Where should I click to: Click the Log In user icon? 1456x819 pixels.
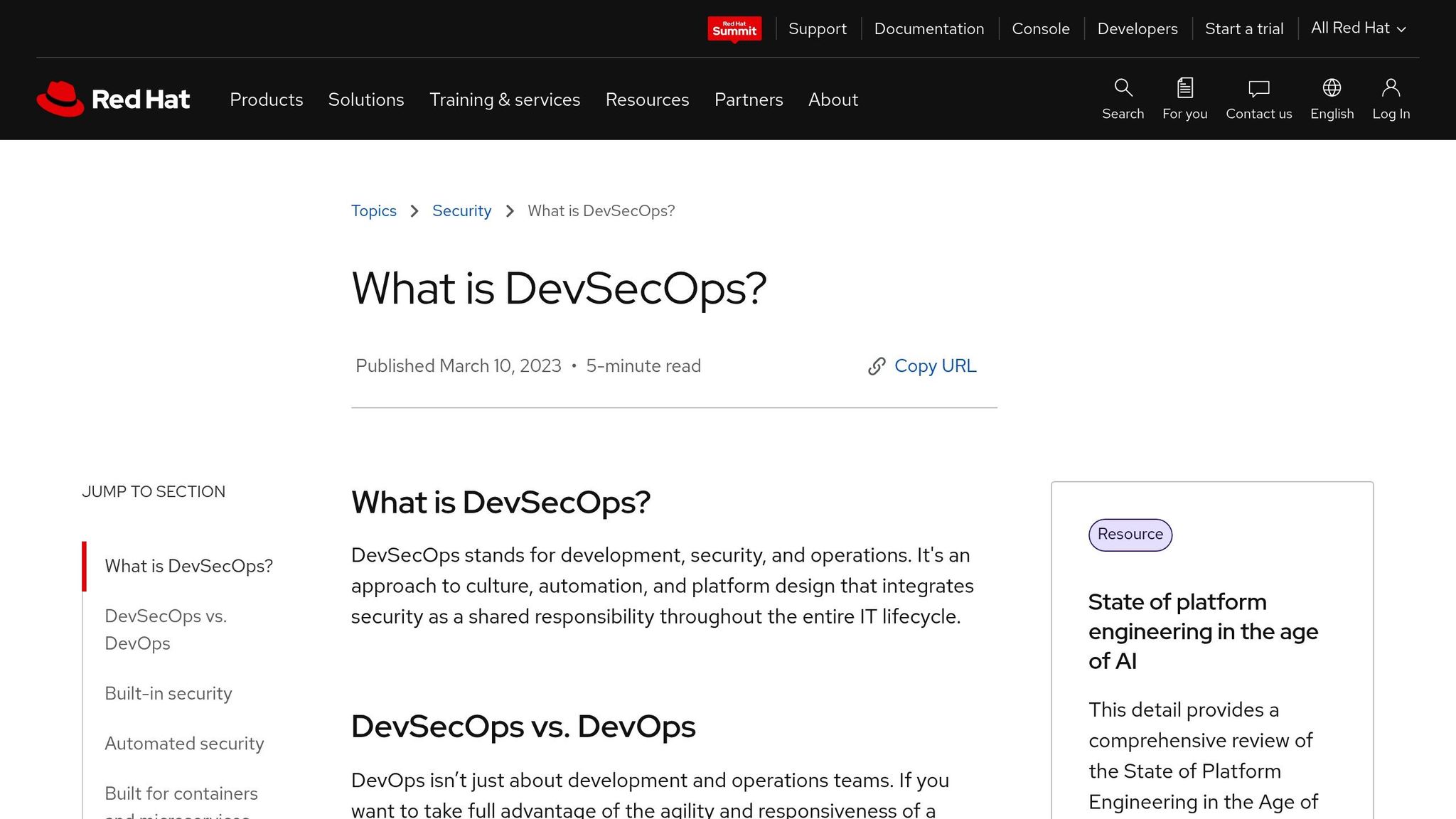coord(1391,88)
